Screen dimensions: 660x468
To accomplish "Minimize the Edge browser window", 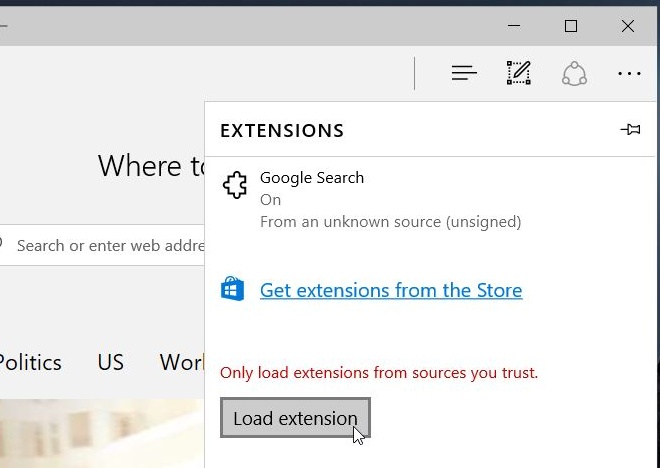I will pos(514,26).
